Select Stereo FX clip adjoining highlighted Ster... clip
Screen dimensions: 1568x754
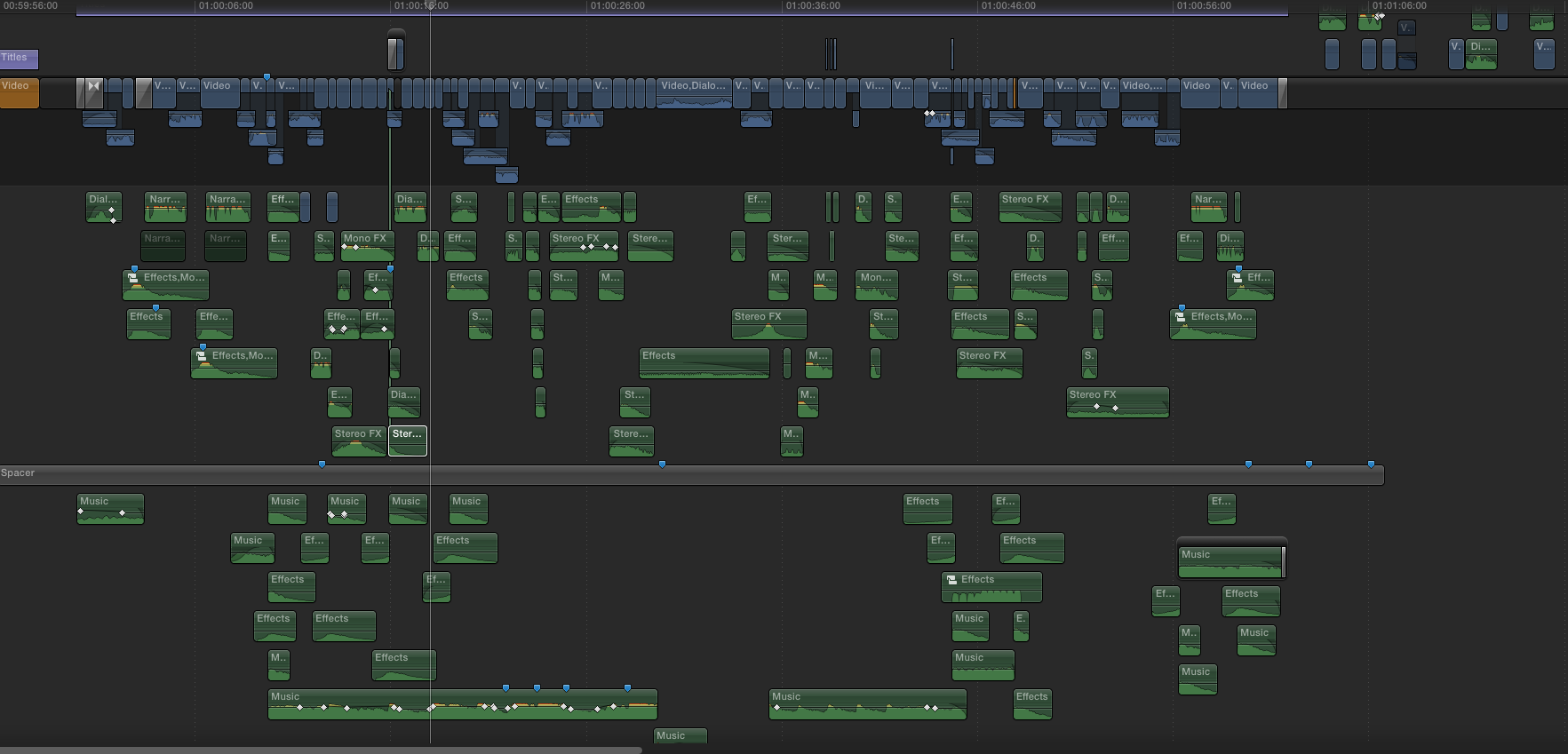click(x=359, y=441)
